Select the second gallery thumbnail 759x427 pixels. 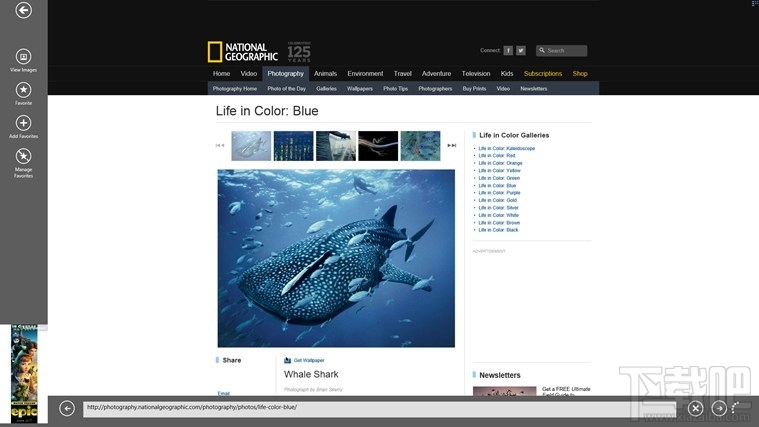293,146
